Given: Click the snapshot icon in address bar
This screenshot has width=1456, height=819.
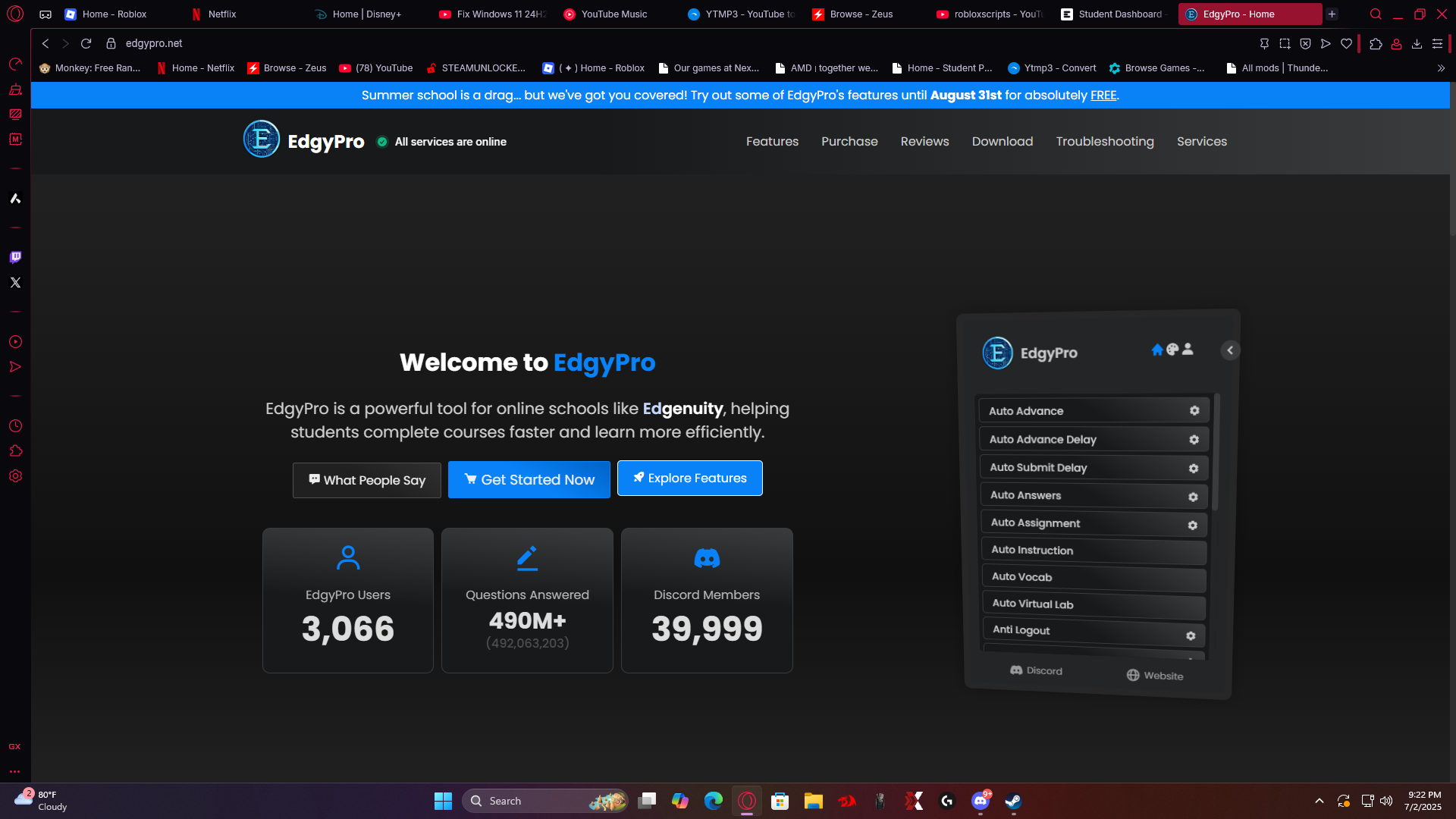Looking at the screenshot, I should tap(1285, 43).
